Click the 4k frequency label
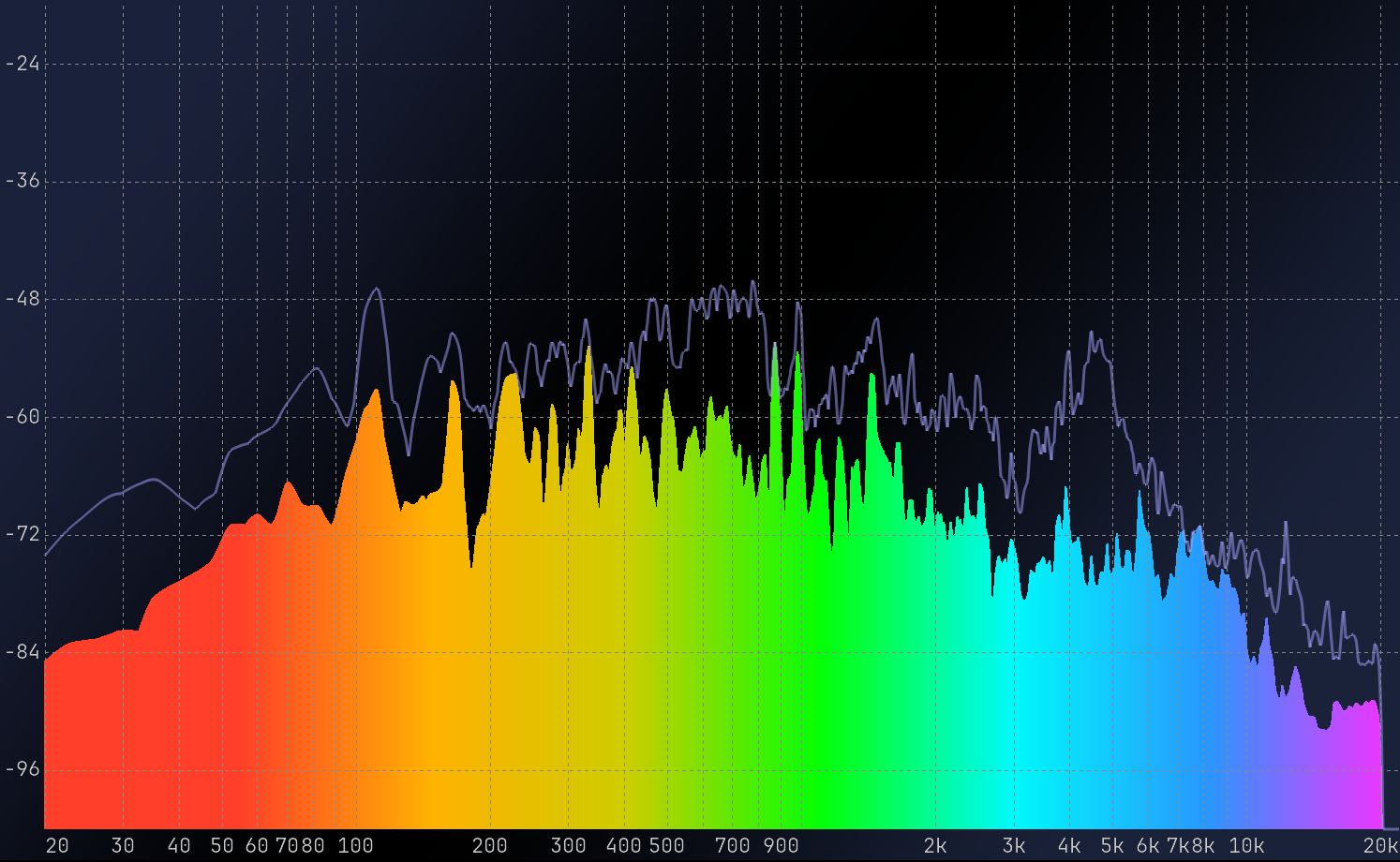 pyautogui.click(x=1069, y=846)
